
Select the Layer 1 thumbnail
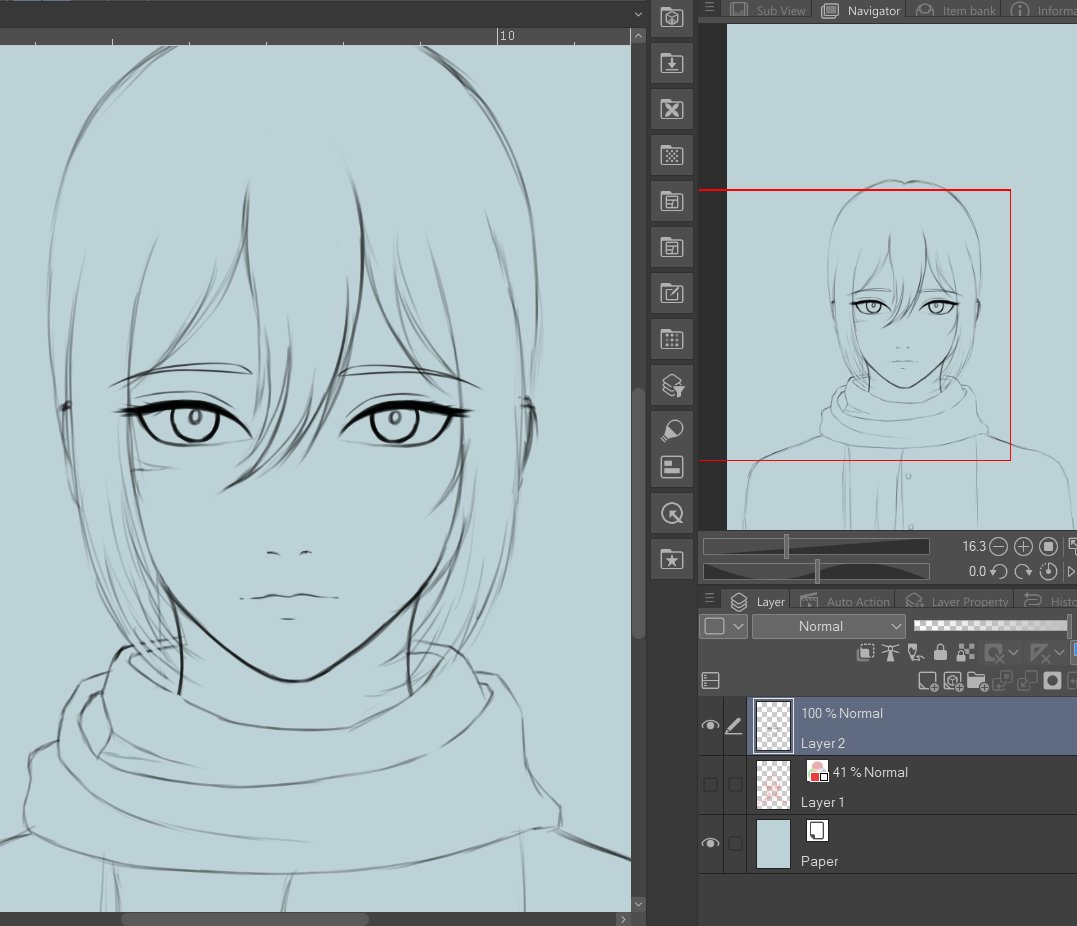[773, 784]
